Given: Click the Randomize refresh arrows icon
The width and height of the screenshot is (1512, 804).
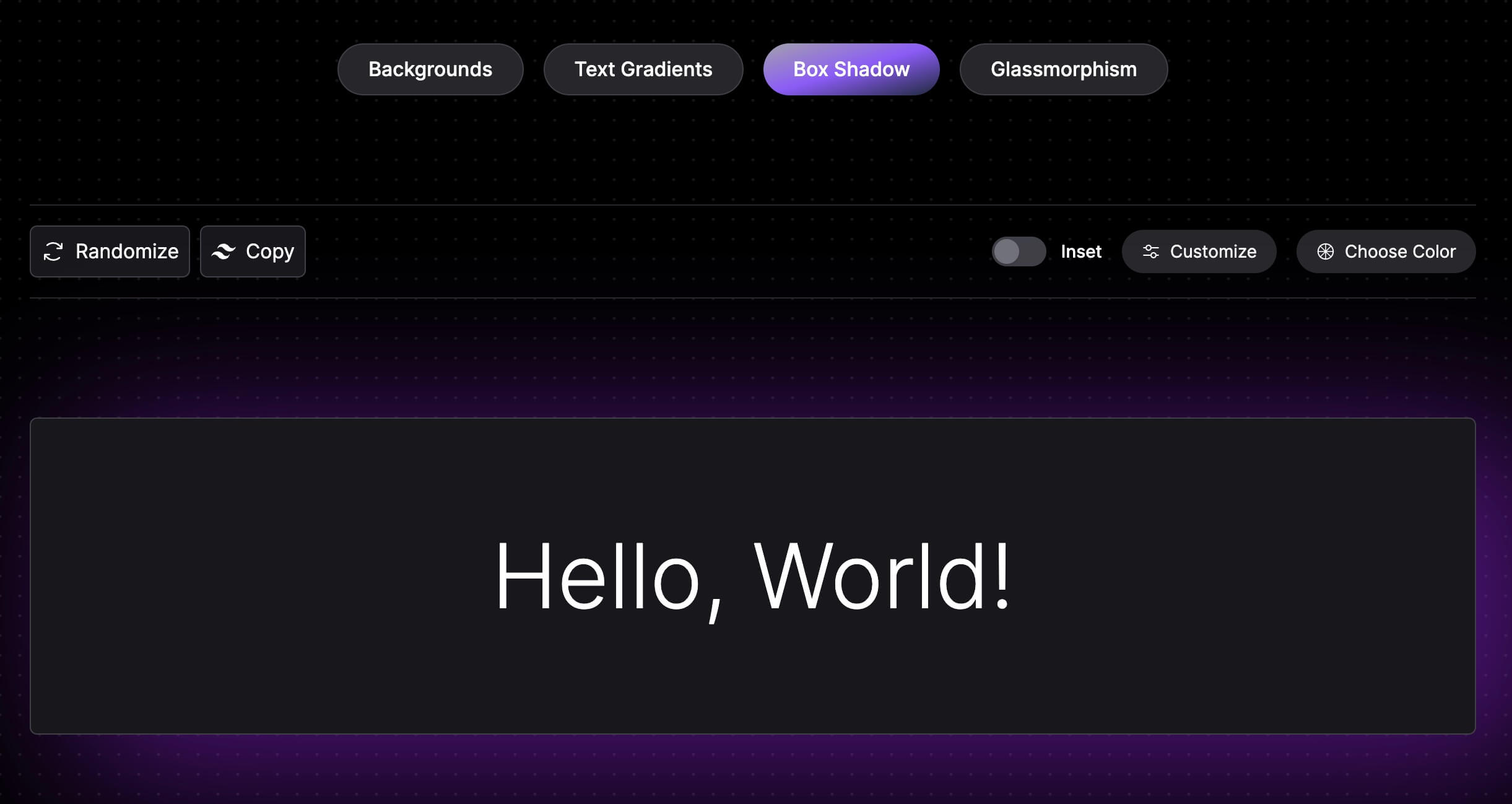Looking at the screenshot, I should 53,251.
